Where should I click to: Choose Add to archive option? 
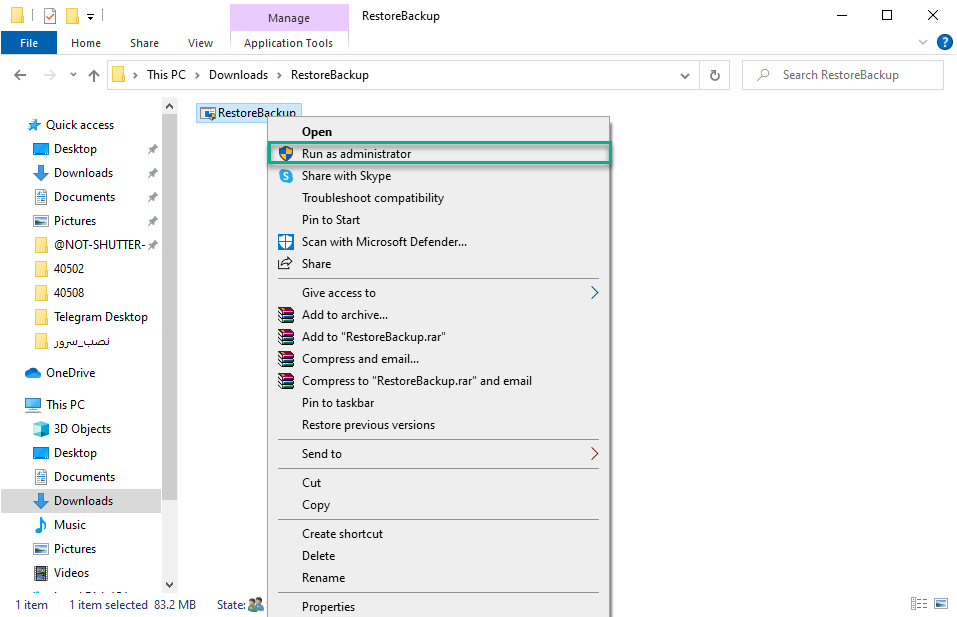(x=439, y=315)
